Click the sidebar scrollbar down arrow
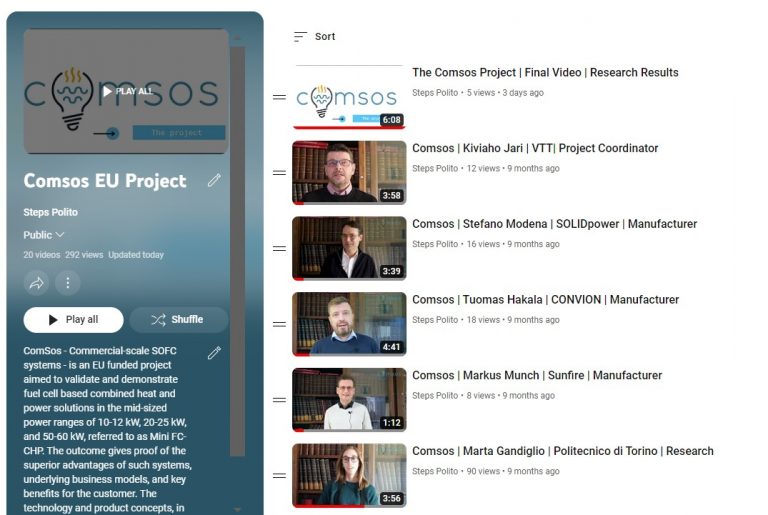 238,510
